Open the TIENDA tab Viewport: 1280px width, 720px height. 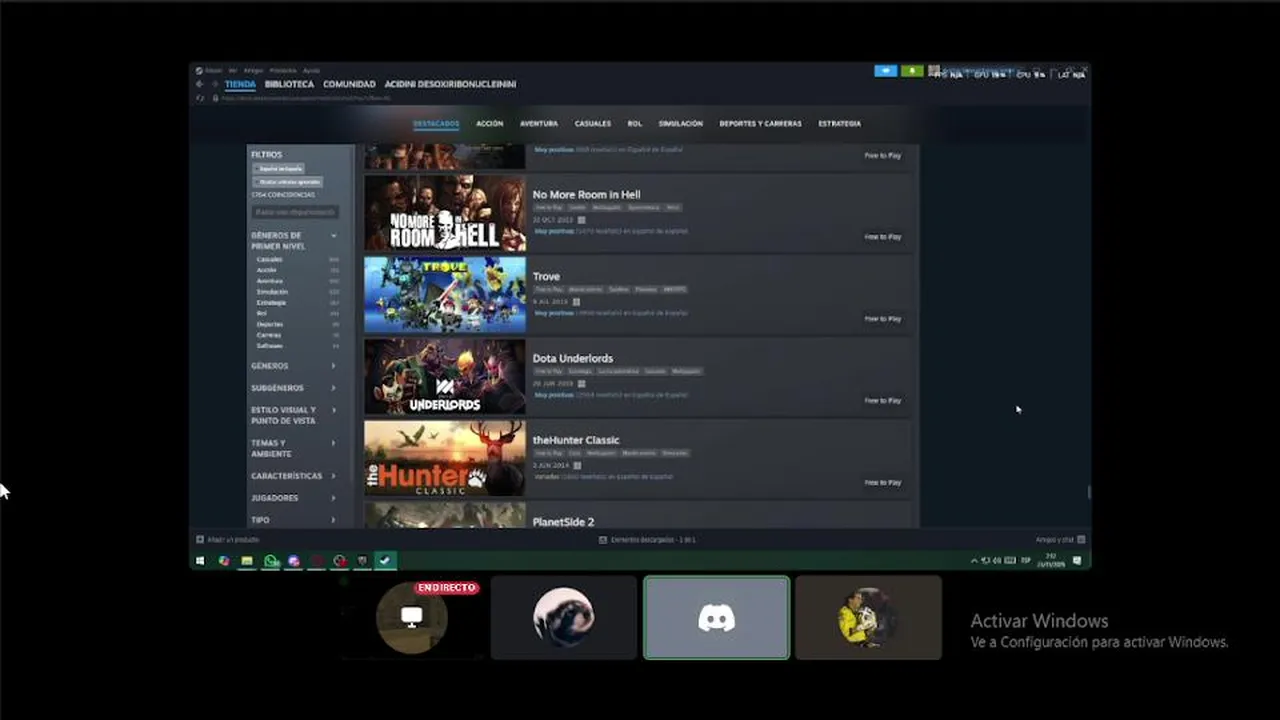tap(240, 85)
